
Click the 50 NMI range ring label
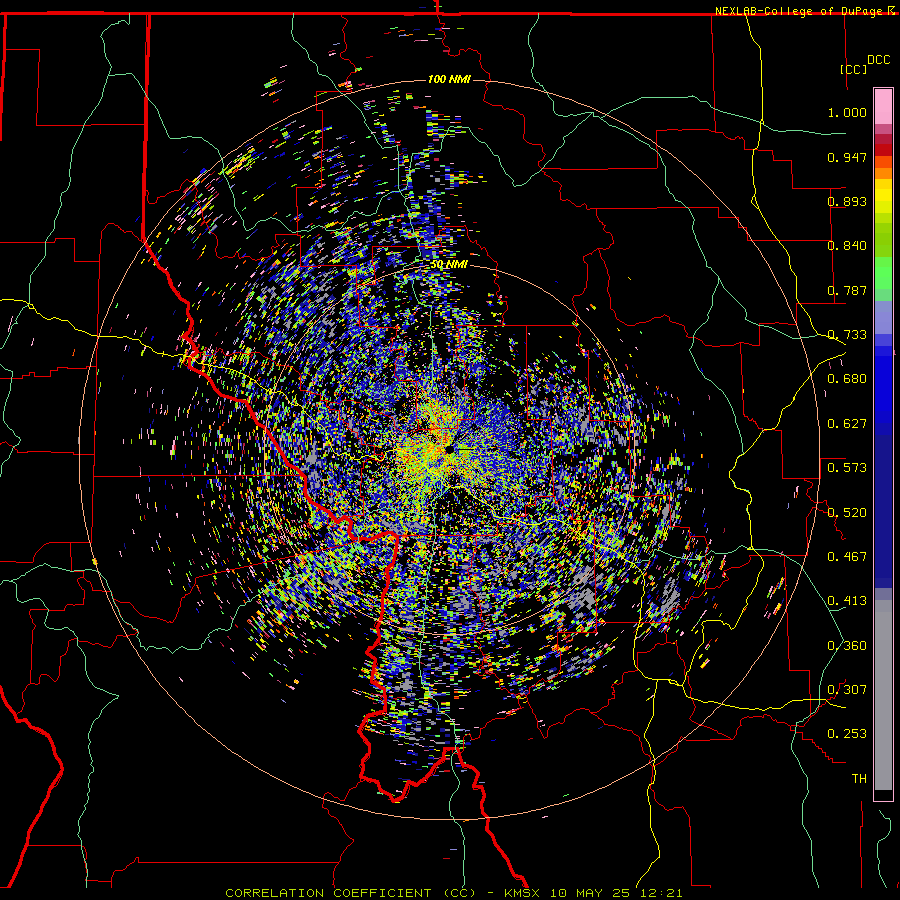448,265
